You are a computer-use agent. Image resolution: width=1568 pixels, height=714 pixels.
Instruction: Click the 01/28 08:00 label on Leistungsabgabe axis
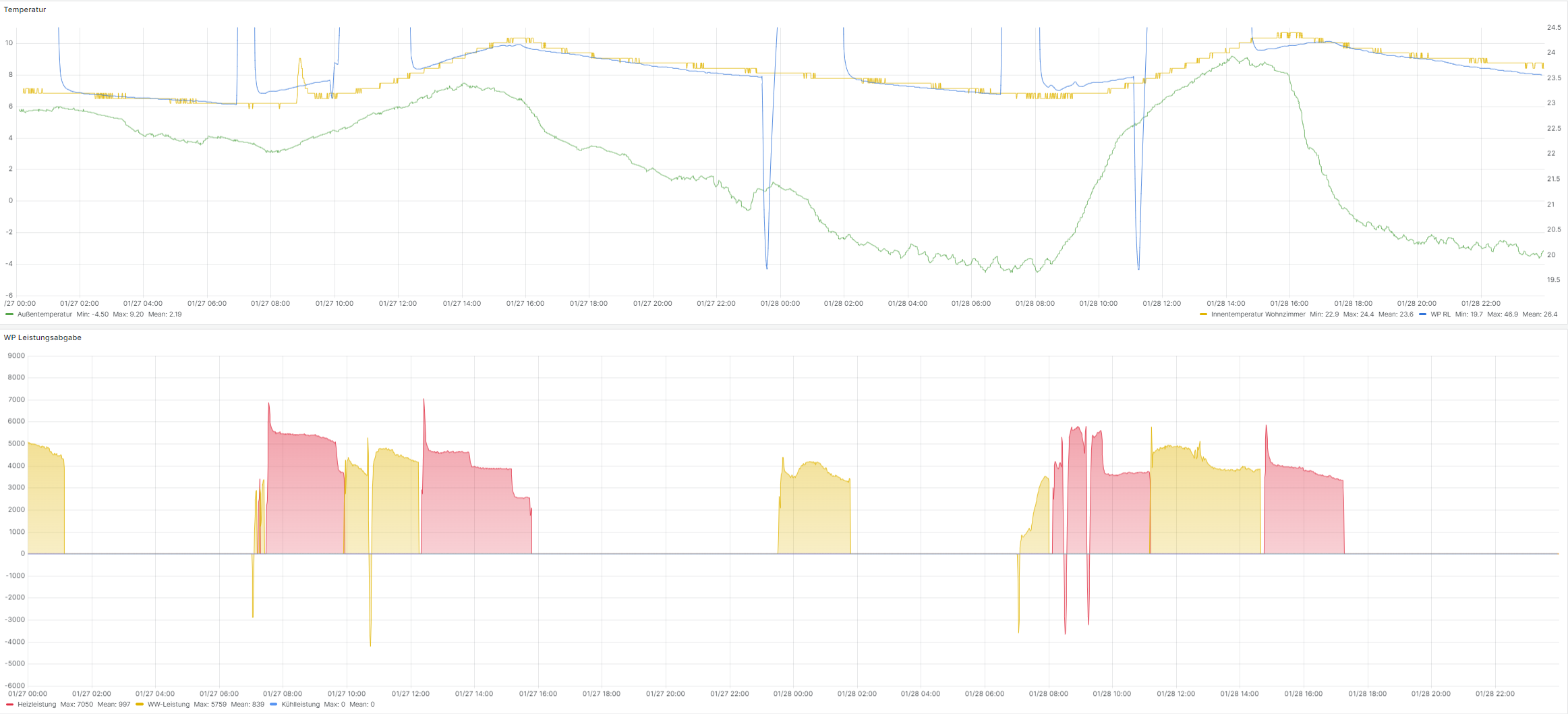1048,694
